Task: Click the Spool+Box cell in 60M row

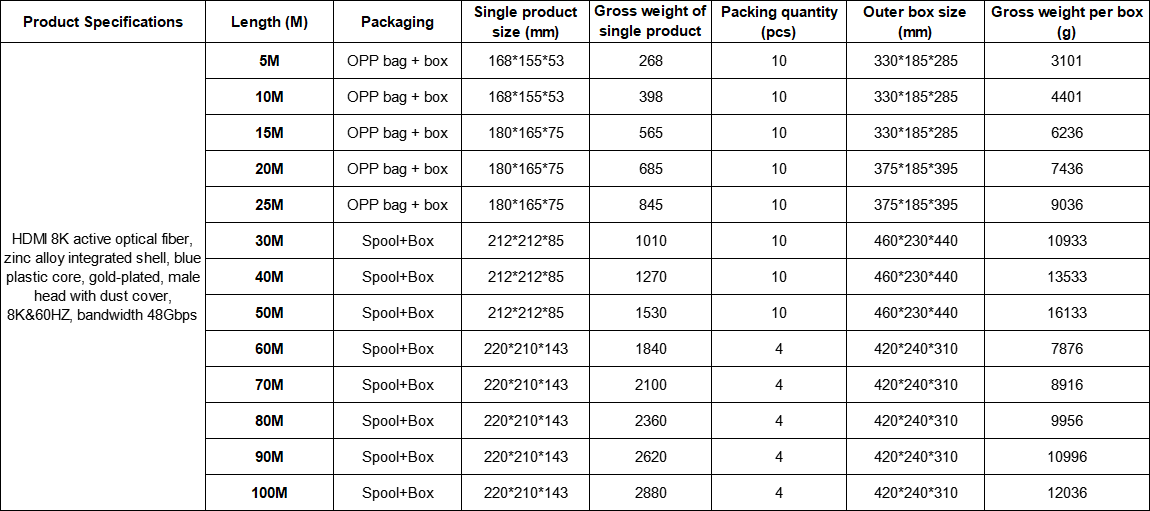Action: click(x=398, y=349)
